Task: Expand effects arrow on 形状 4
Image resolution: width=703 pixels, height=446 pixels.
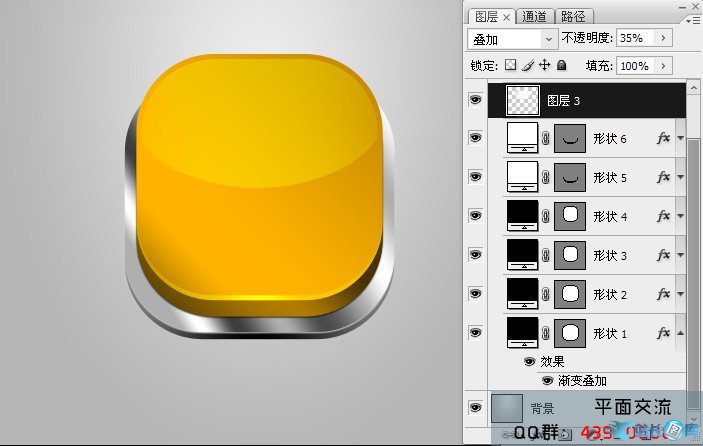Action: [681, 216]
